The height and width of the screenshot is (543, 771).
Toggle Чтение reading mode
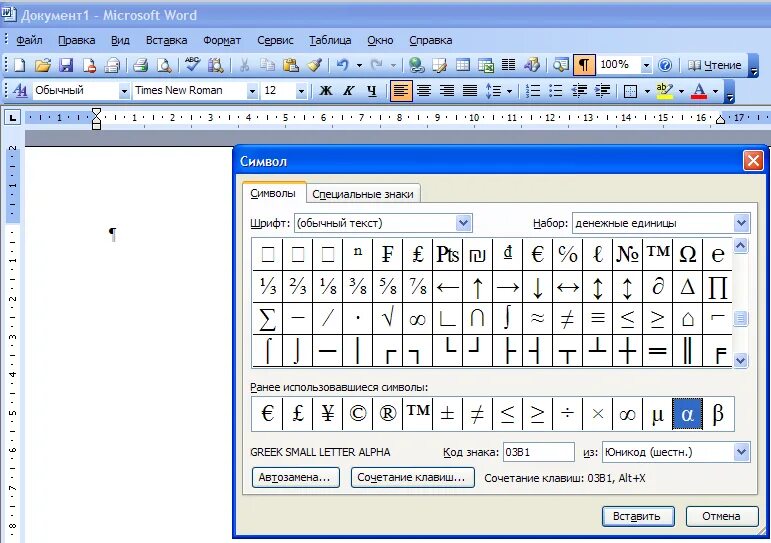[714, 65]
